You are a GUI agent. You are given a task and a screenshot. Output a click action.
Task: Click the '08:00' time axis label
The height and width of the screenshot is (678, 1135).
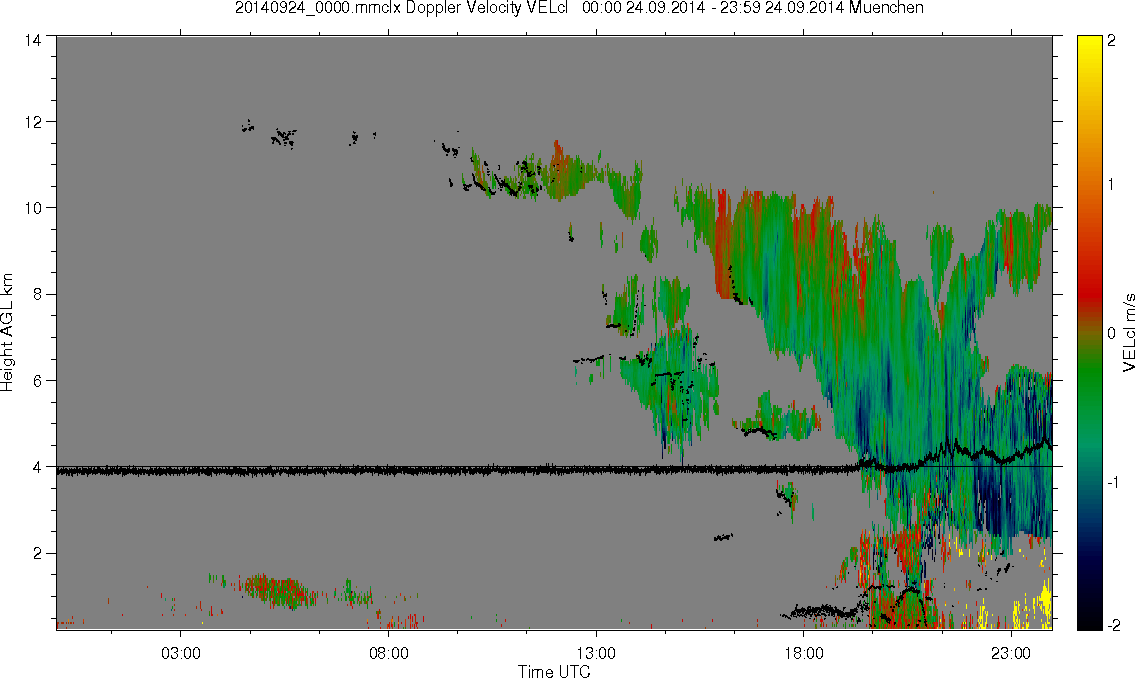[x=389, y=653]
